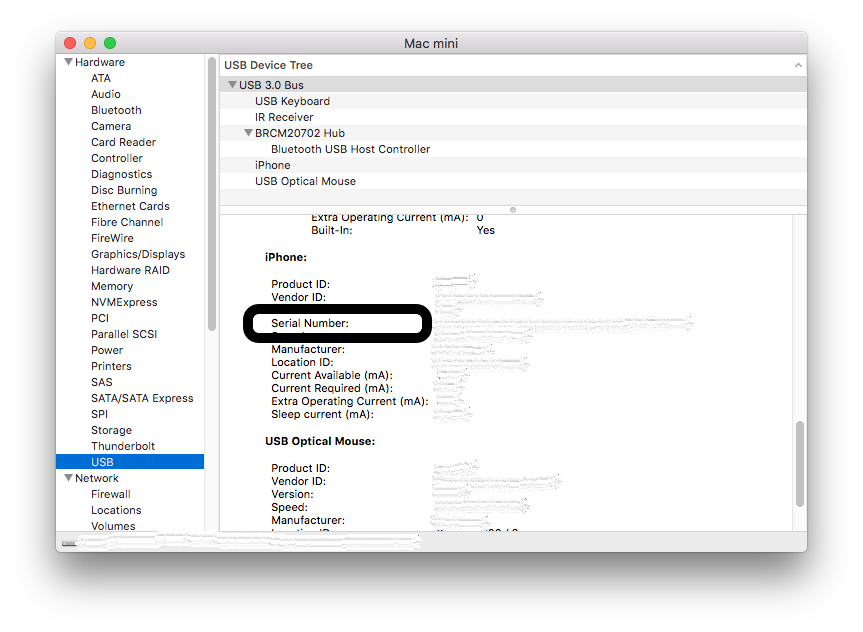Click the split pane divider handle dot
The image size is (863, 632).
click(x=513, y=210)
